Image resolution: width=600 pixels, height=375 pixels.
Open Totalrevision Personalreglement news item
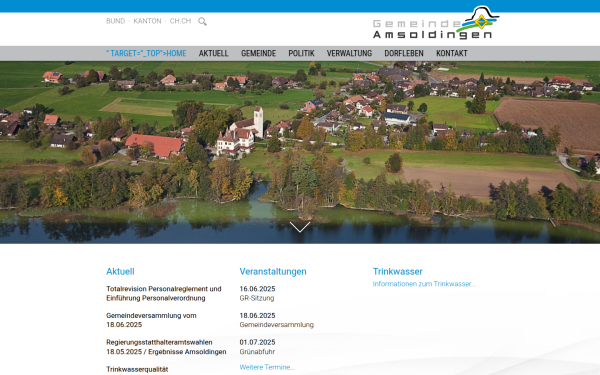click(164, 293)
